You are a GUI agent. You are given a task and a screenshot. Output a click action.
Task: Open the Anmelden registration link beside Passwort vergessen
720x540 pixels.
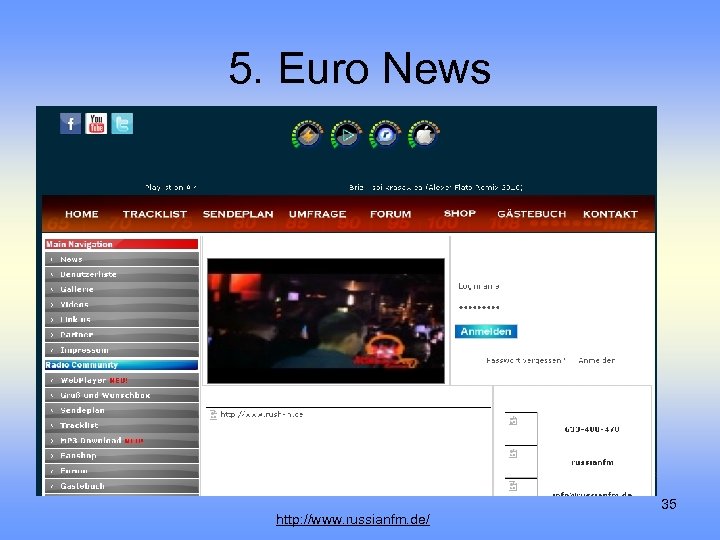[x=596, y=360]
